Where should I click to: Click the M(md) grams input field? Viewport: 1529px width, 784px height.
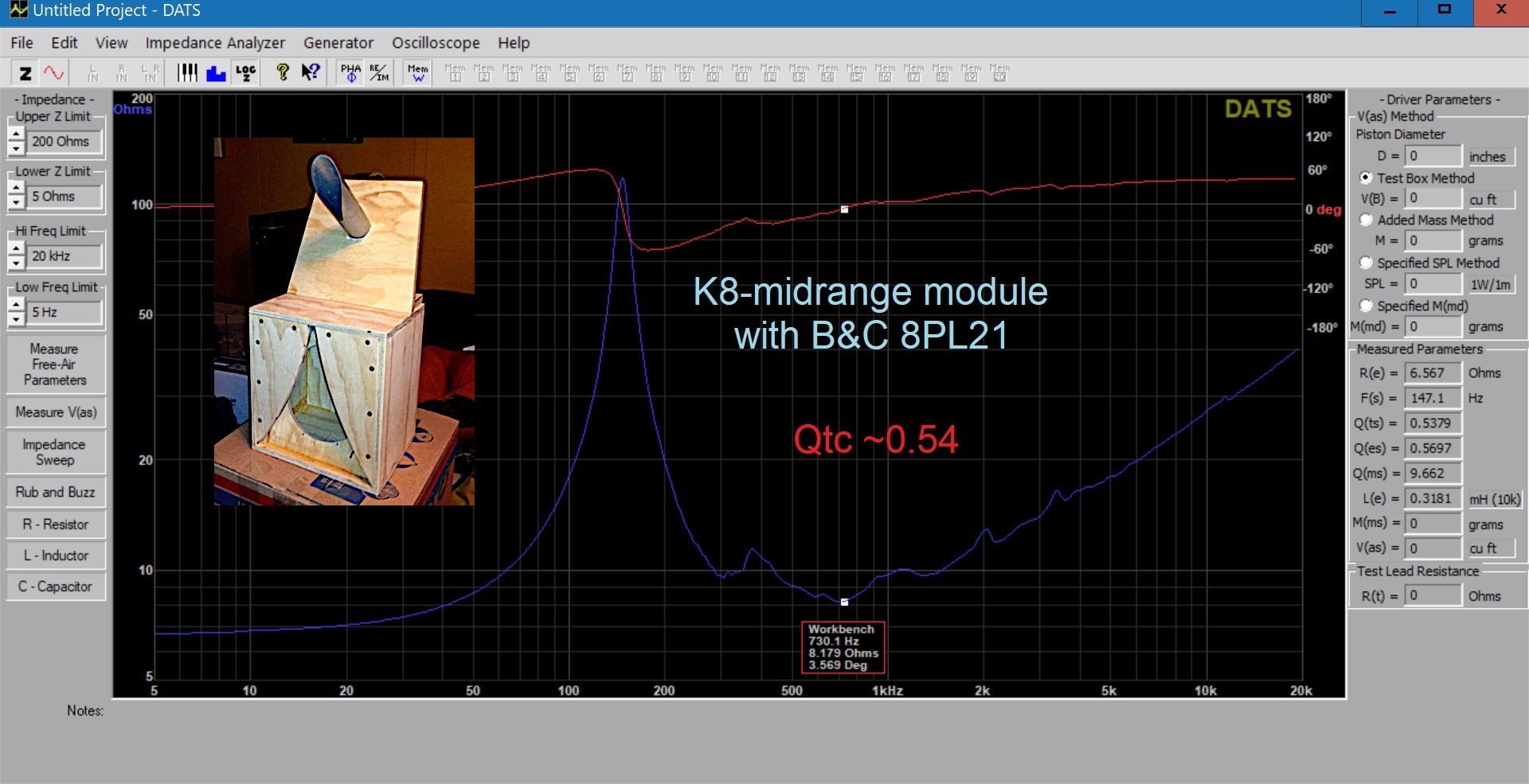tap(1433, 326)
